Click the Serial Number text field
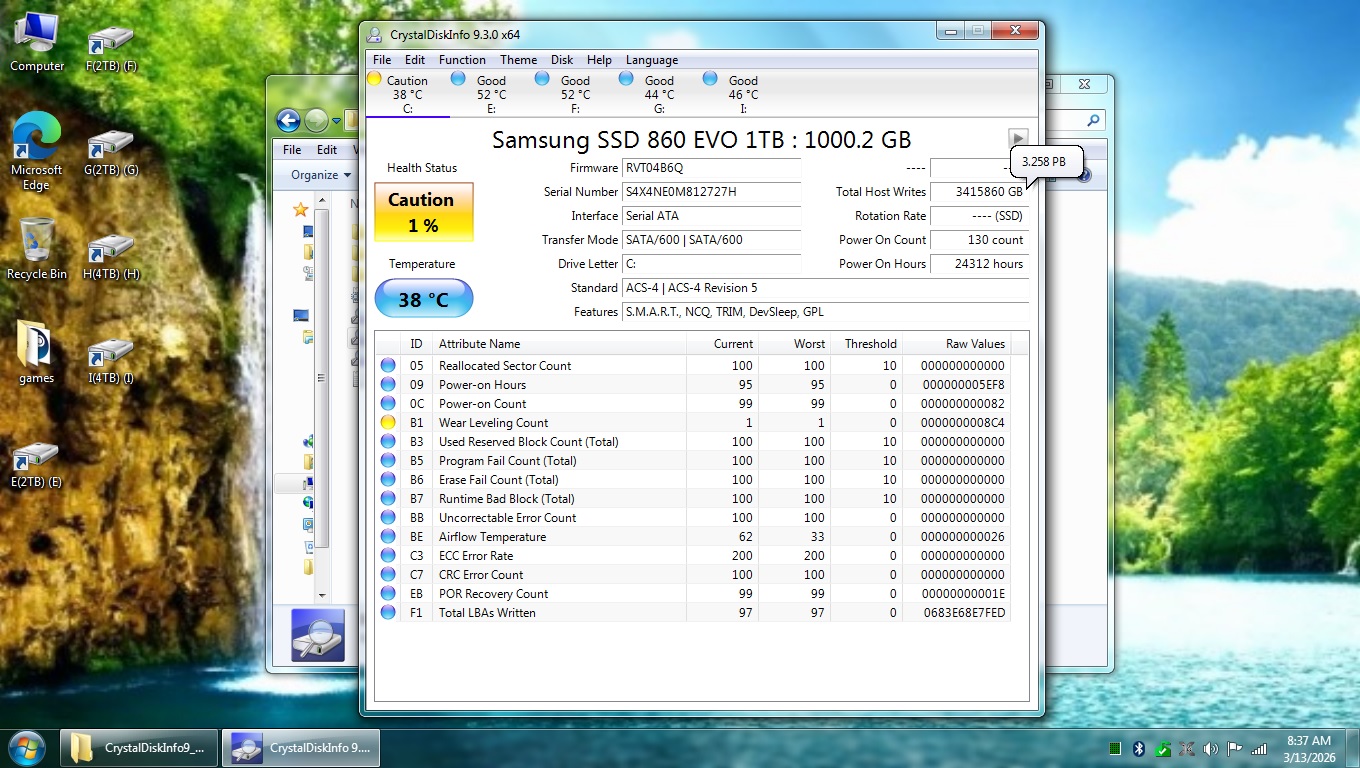This screenshot has height=768, width=1360. click(x=710, y=192)
